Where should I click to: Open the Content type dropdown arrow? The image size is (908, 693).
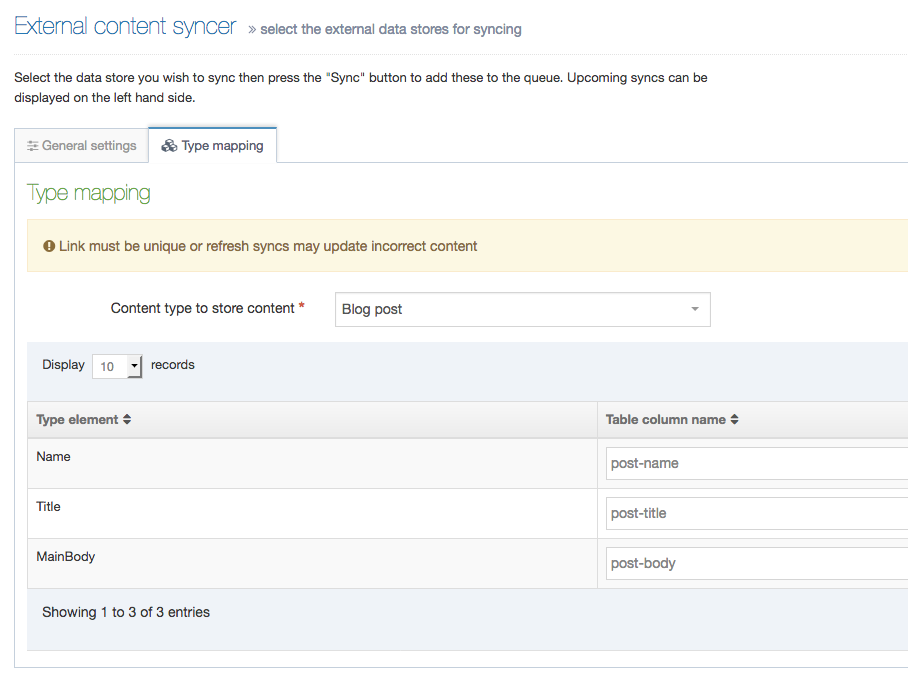pyautogui.click(x=695, y=310)
